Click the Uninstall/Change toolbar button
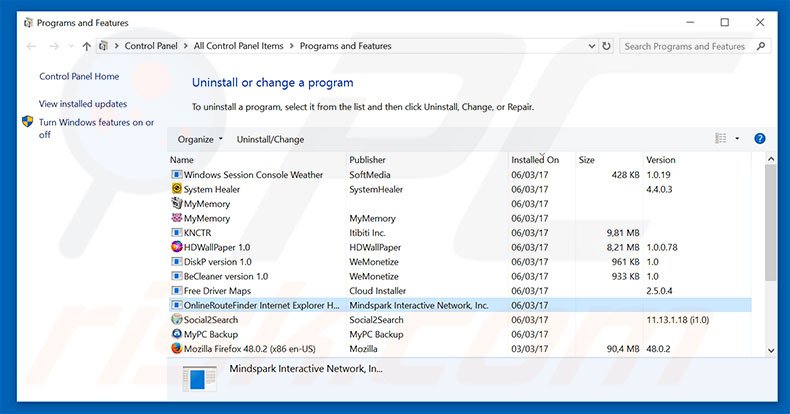This screenshot has height=414, width=790. coord(271,140)
